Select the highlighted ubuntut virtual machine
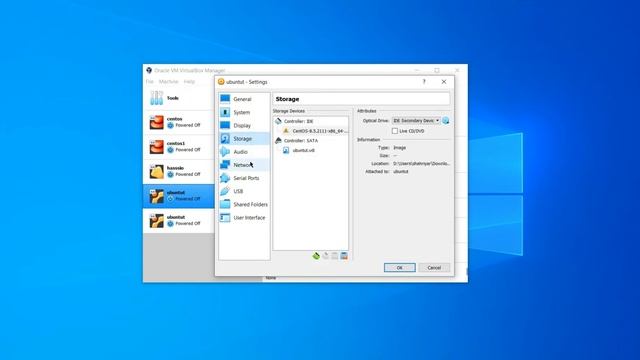 (178, 196)
